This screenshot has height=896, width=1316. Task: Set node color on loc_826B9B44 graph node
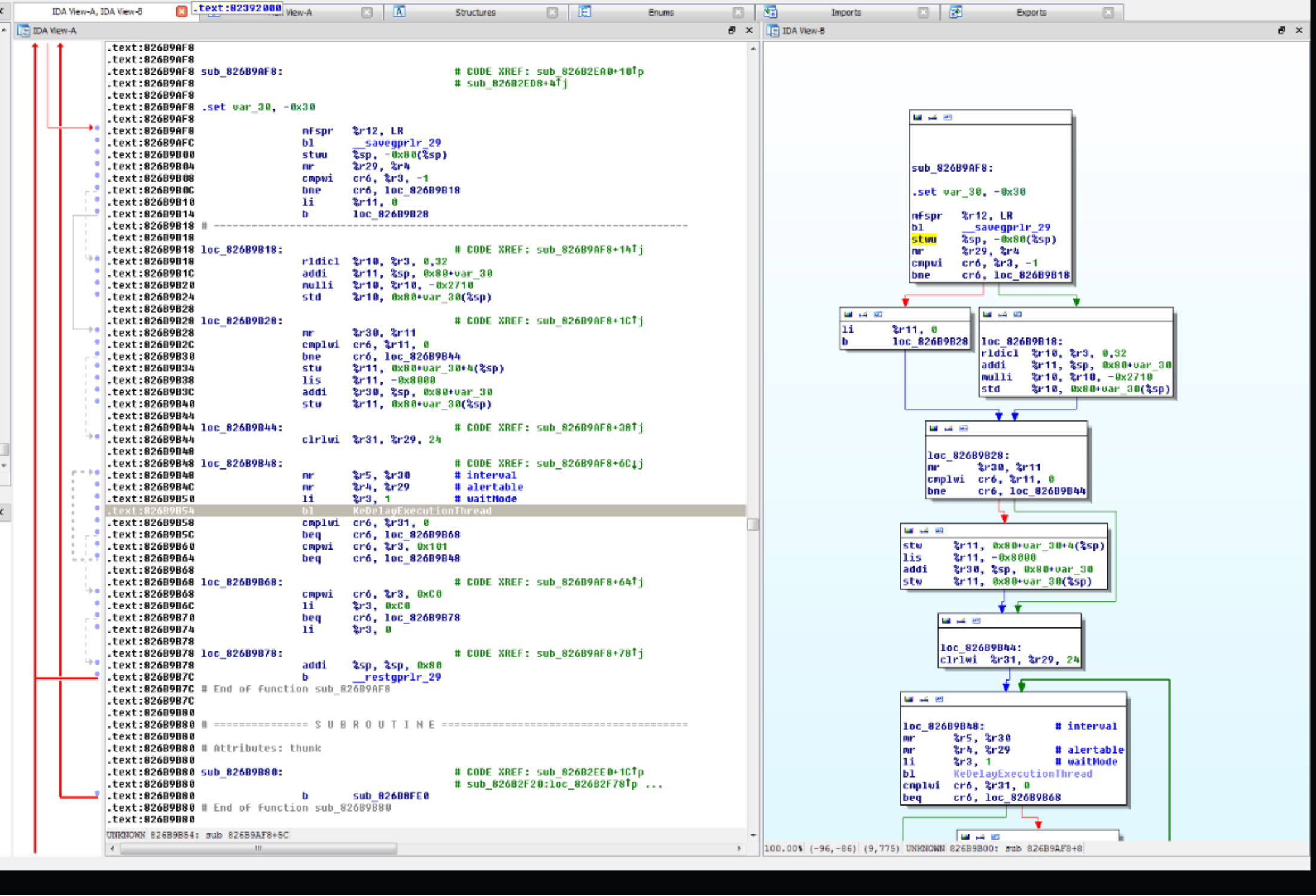pyautogui.click(x=946, y=621)
